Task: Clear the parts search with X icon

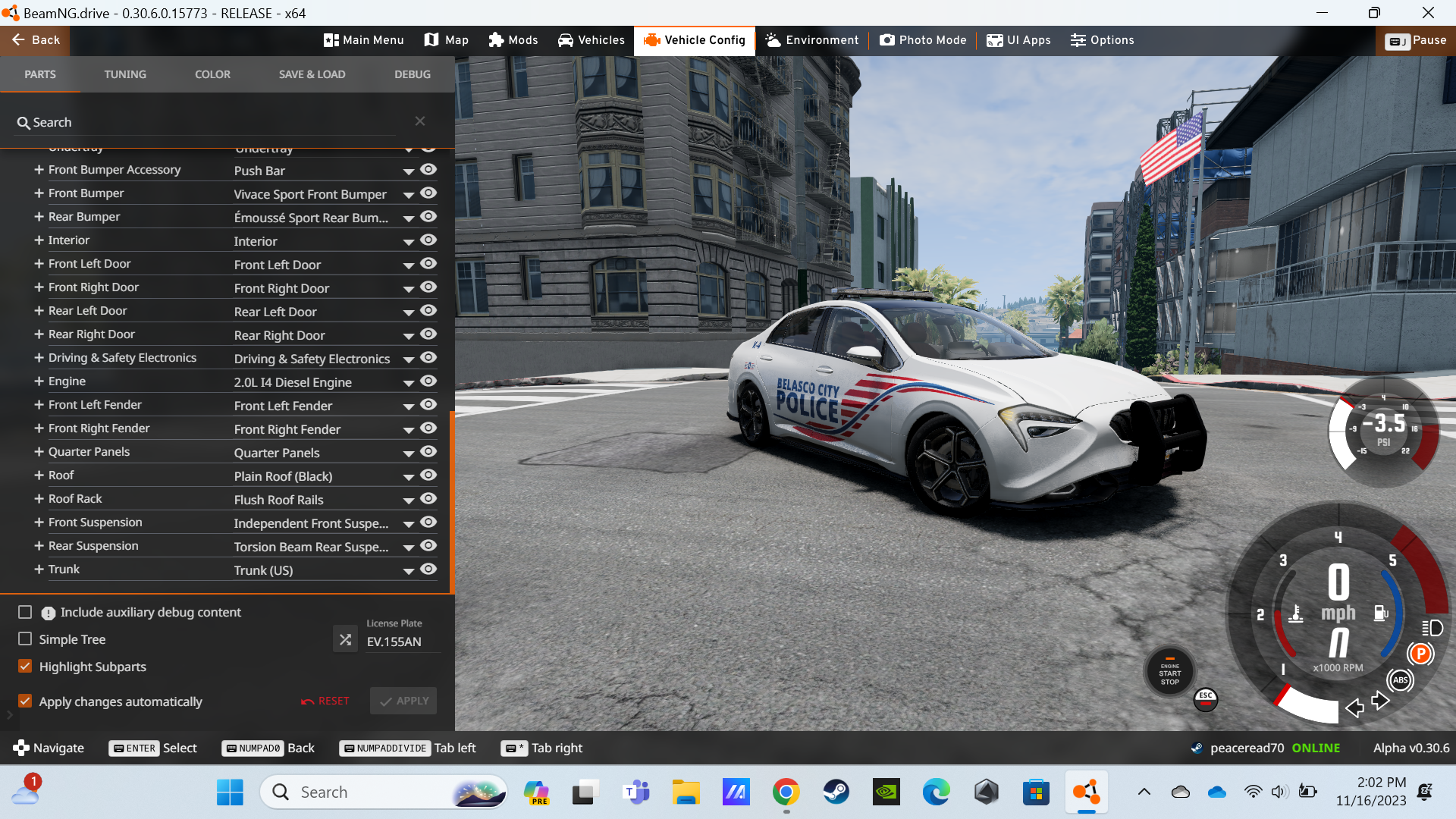Action: point(420,121)
